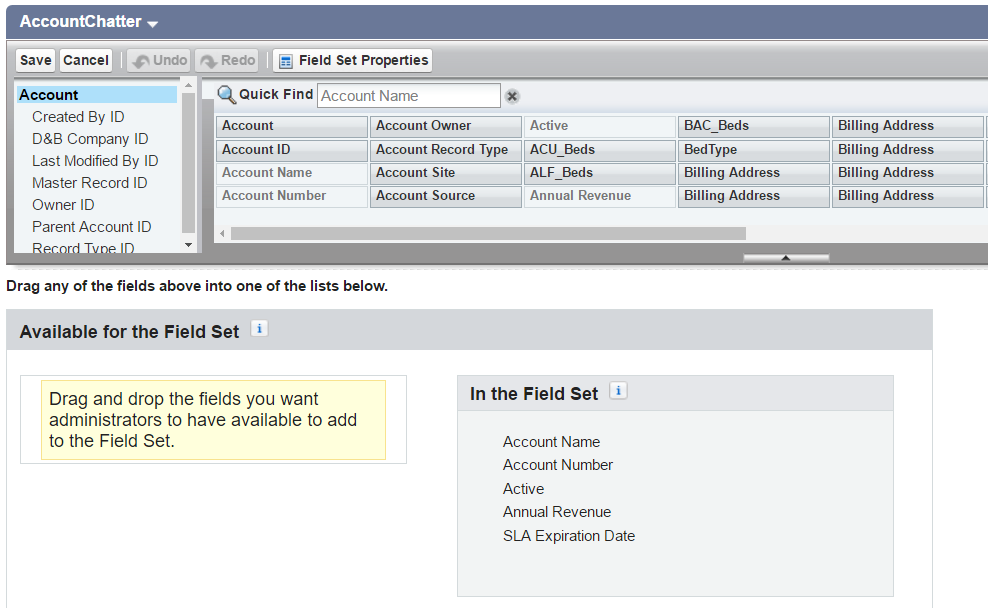Select Created By ID in the sidebar list
Screen dimensions: 988x608
tap(78, 116)
